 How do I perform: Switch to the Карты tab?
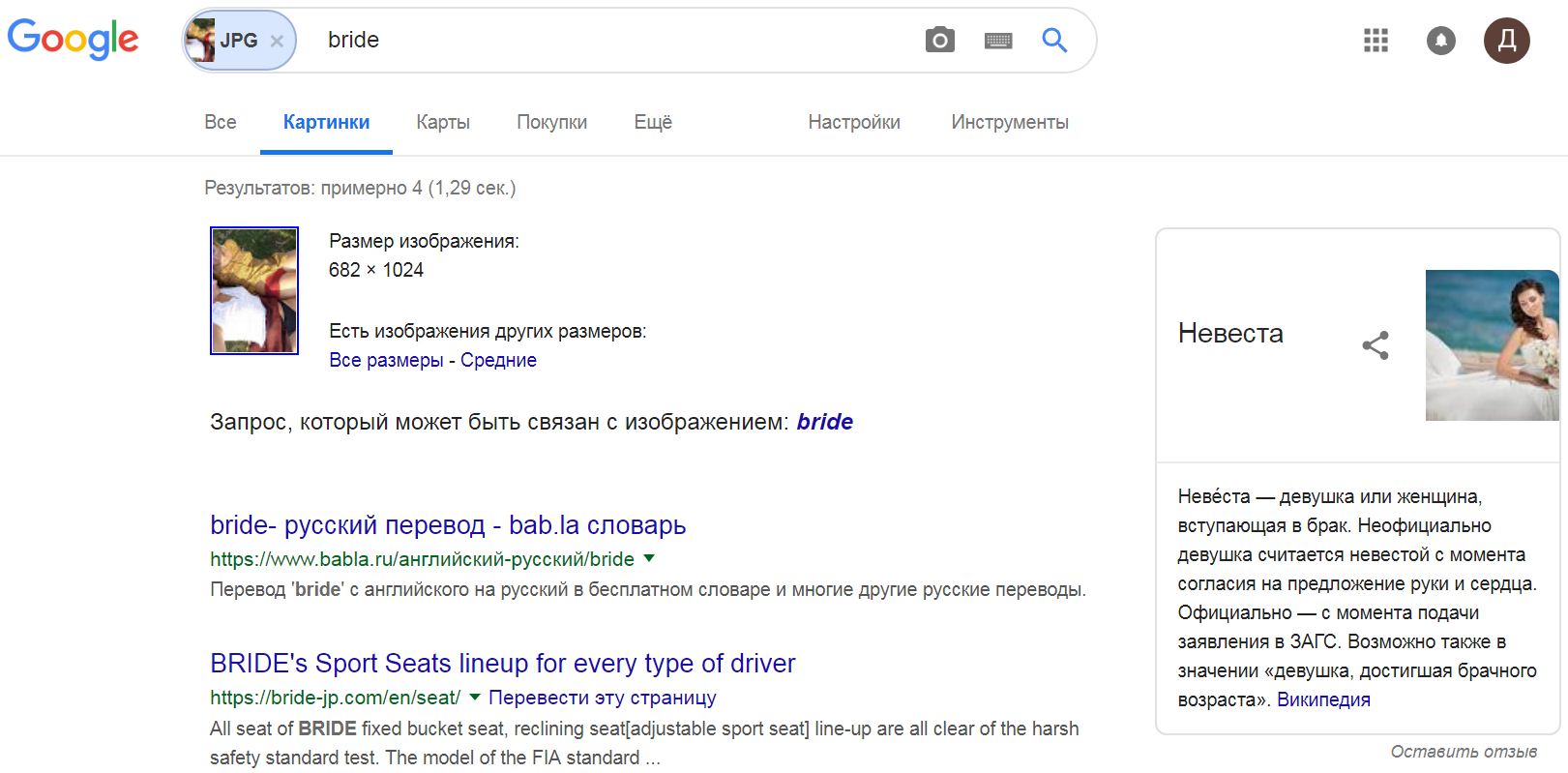[443, 122]
